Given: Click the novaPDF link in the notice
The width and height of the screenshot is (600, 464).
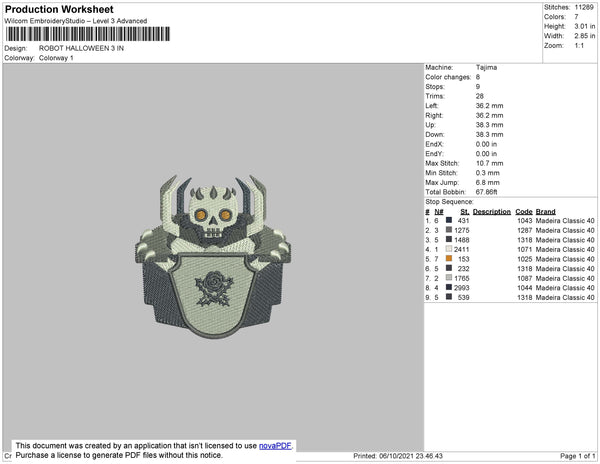Looking at the screenshot, I should click(276, 445).
